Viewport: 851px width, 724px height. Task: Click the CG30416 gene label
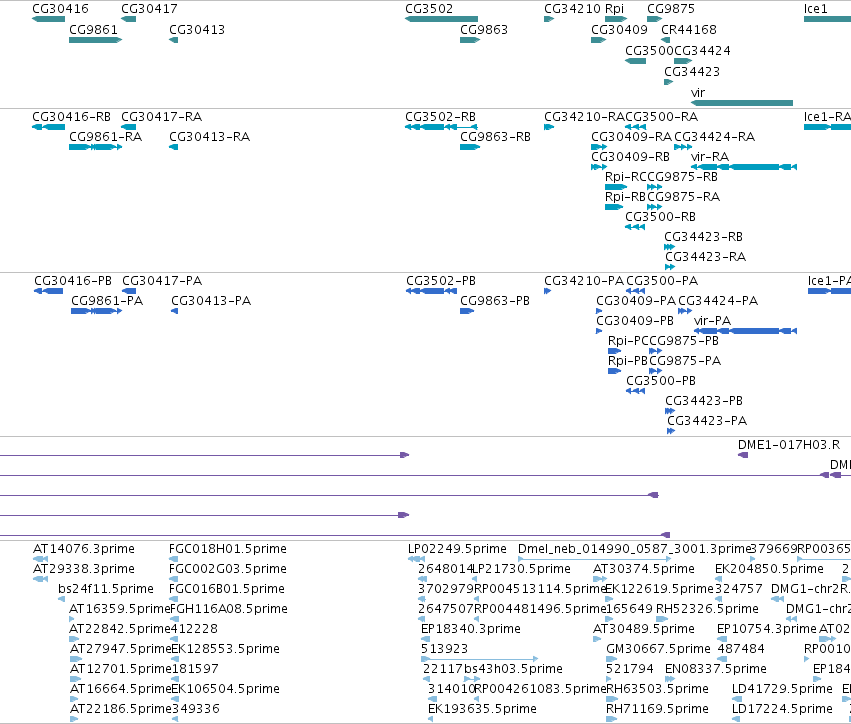(60, 9)
